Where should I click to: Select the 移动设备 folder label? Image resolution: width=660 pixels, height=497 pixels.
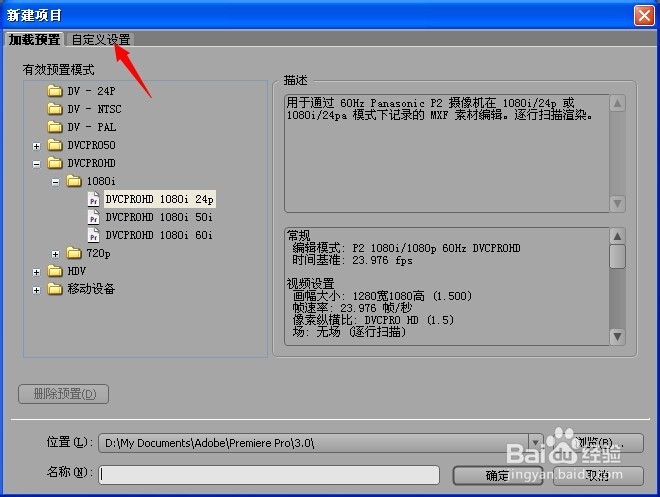pos(91,289)
